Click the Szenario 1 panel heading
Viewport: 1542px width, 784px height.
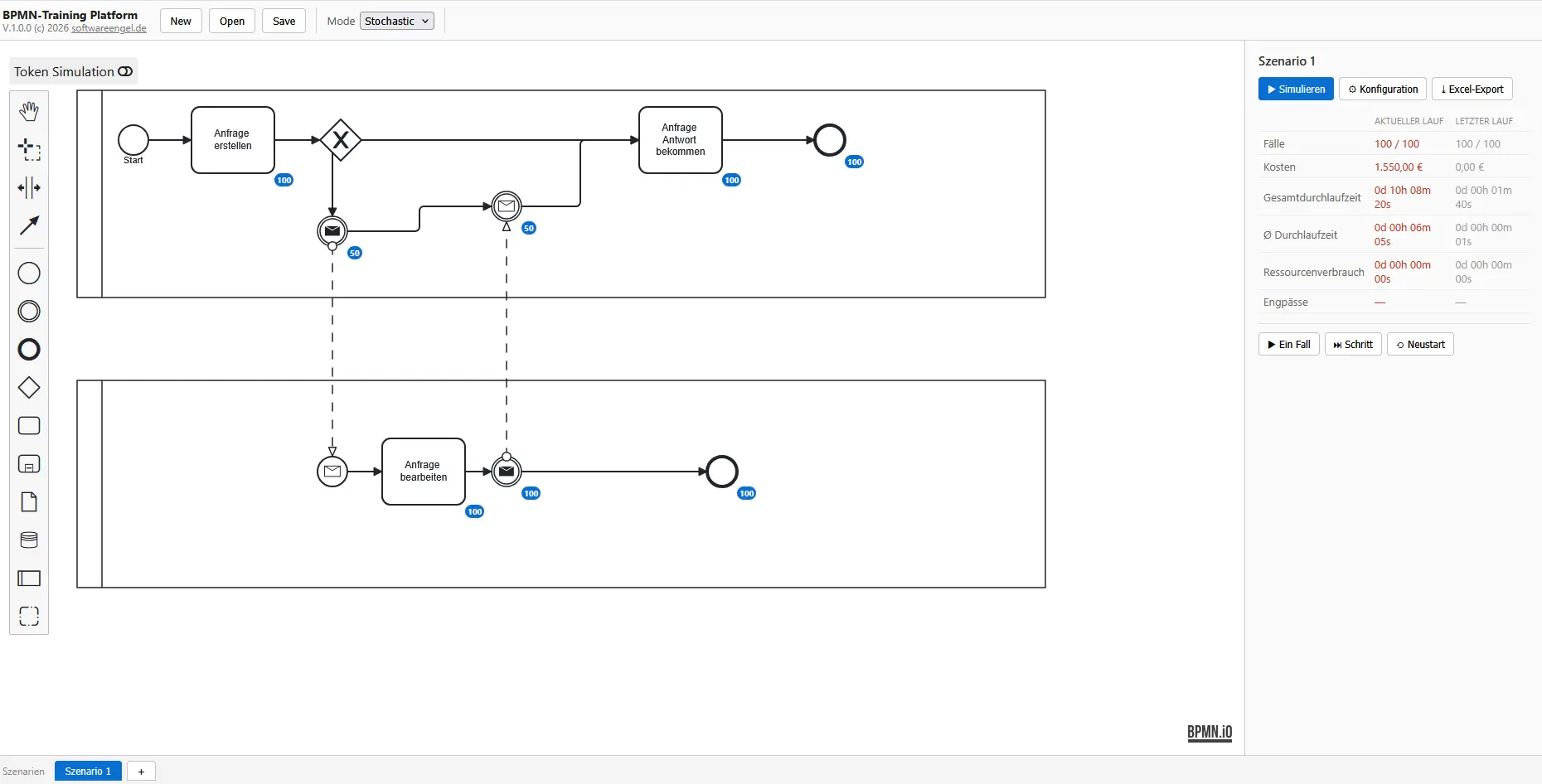(x=1287, y=61)
